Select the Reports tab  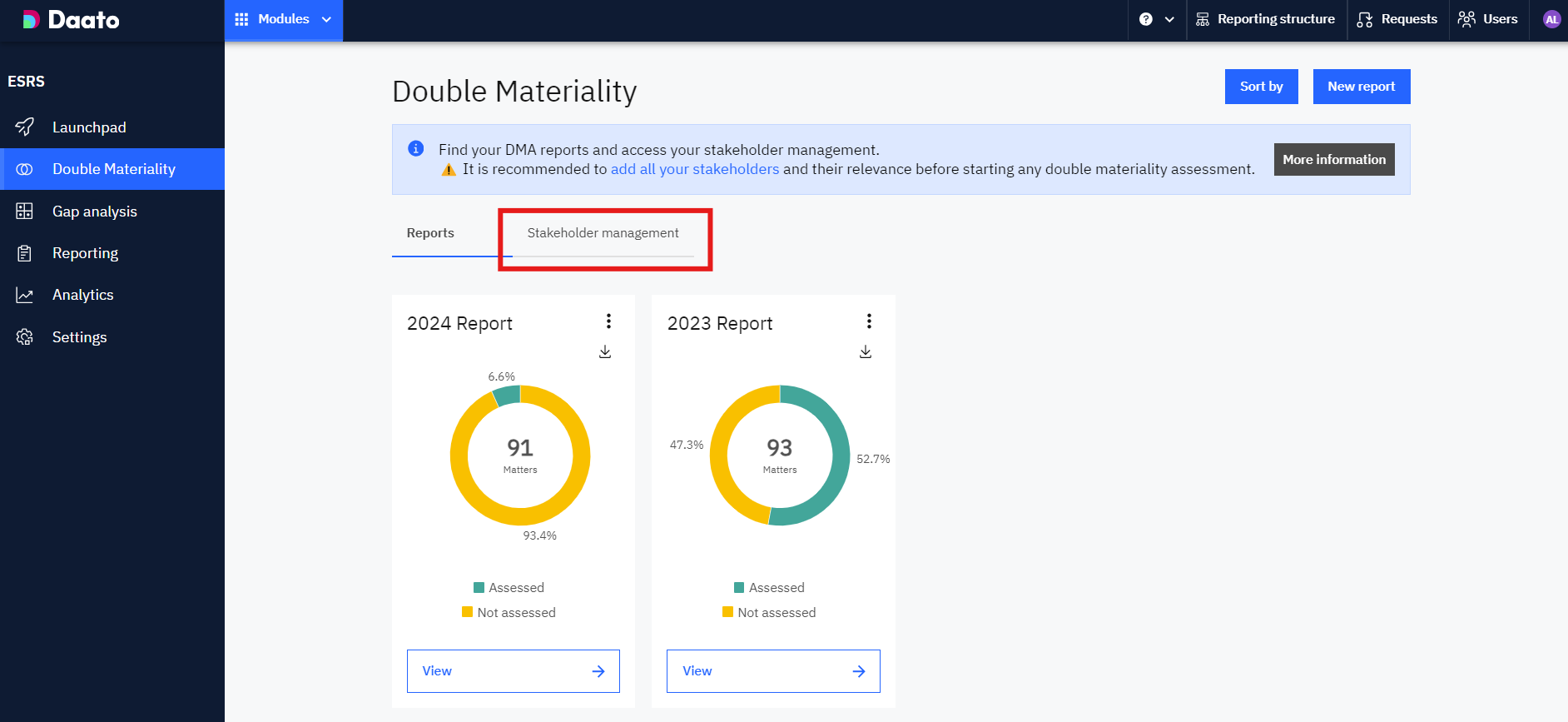[x=430, y=233]
